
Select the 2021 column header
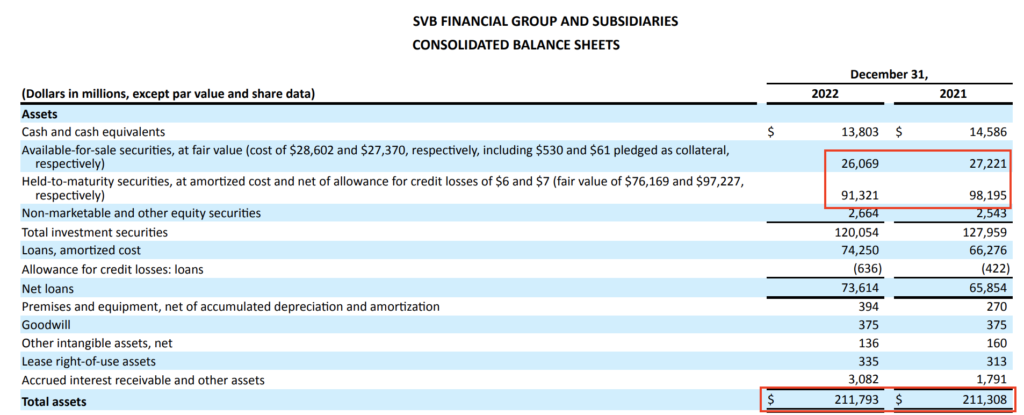pyautogui.click(x=953, y=93)
